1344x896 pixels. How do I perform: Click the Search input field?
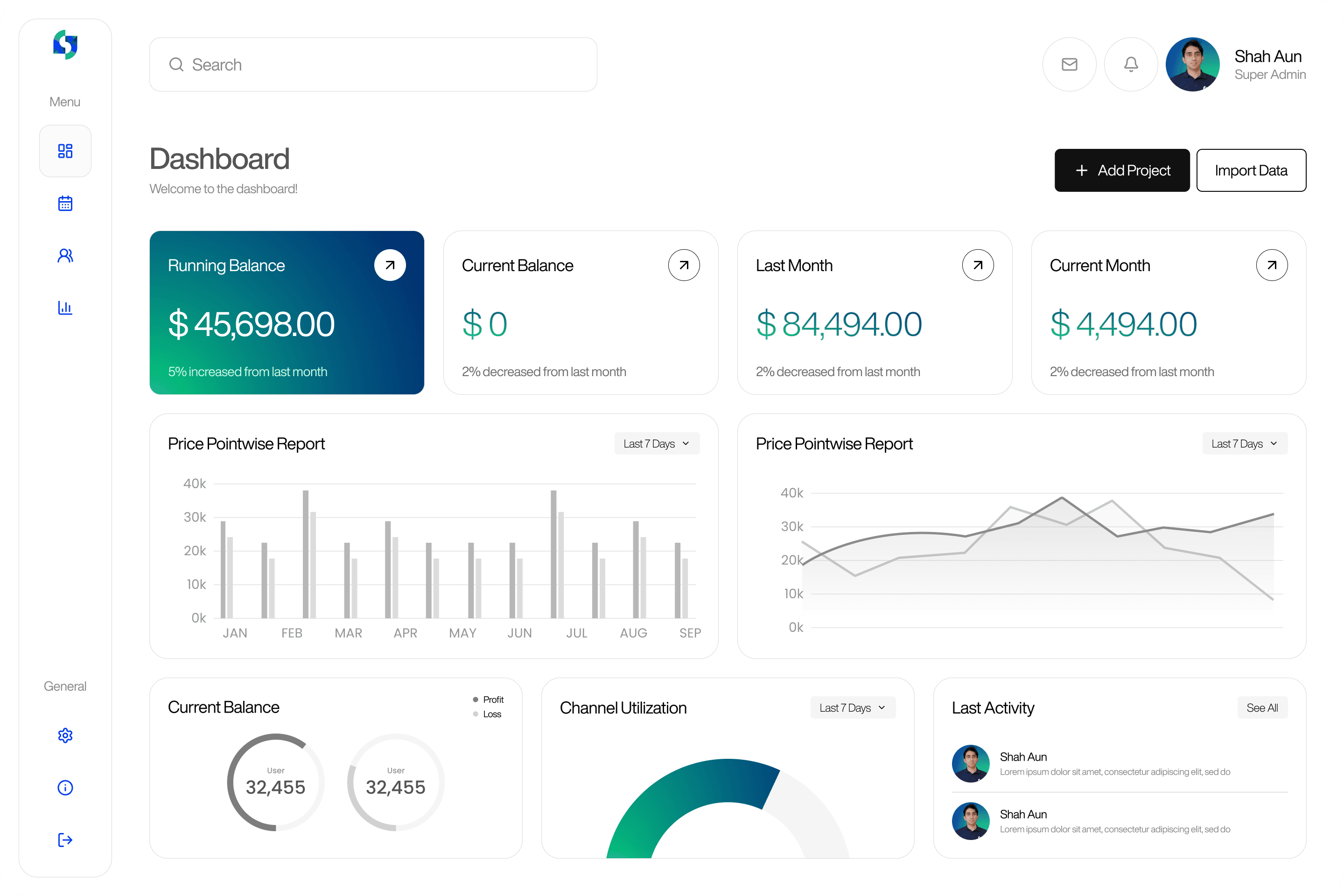(x=373, y=64)
